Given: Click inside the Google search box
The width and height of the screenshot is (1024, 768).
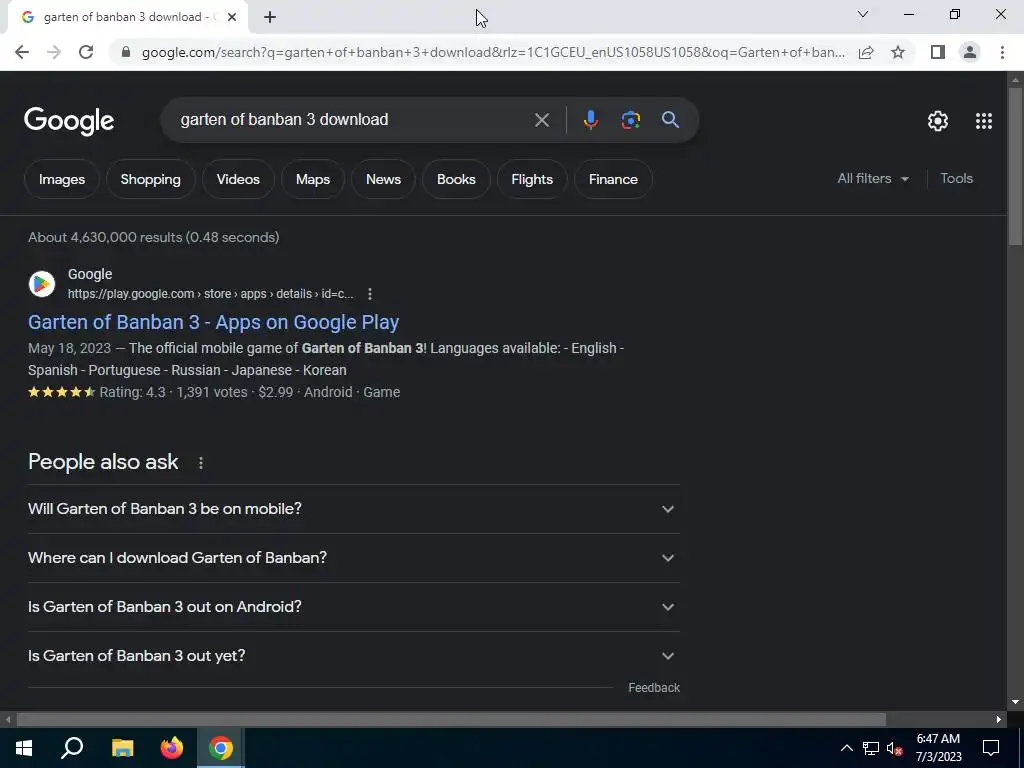Looking at the screenshot, I should point(353,120).
